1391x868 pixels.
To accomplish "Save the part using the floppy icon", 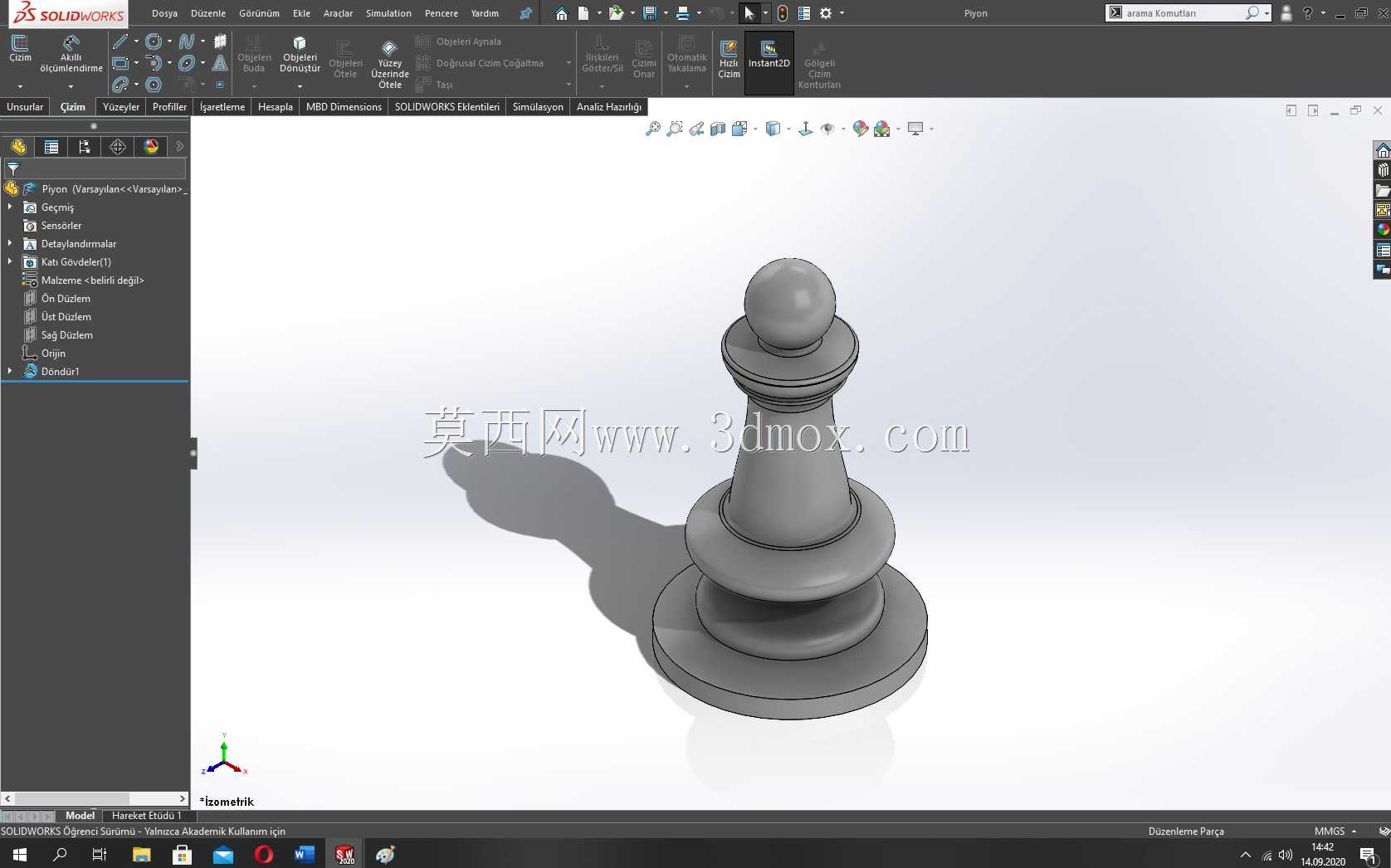I will (650, 13).
